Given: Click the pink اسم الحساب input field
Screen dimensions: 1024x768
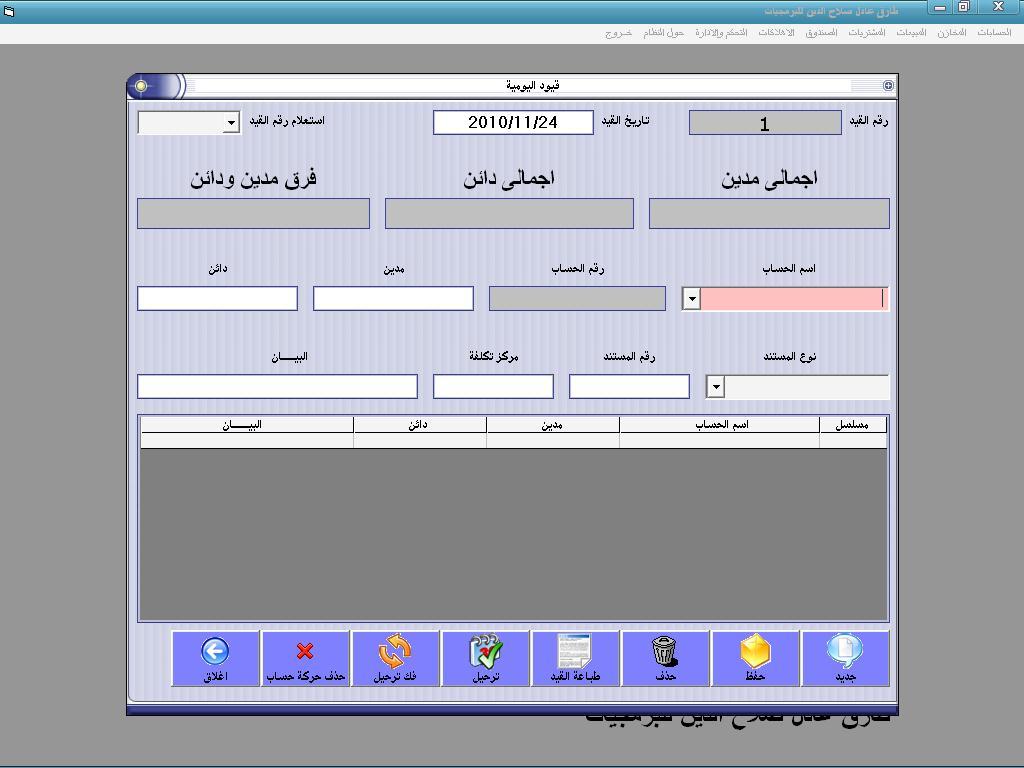Looking at the screenshot, I should 793,299.
